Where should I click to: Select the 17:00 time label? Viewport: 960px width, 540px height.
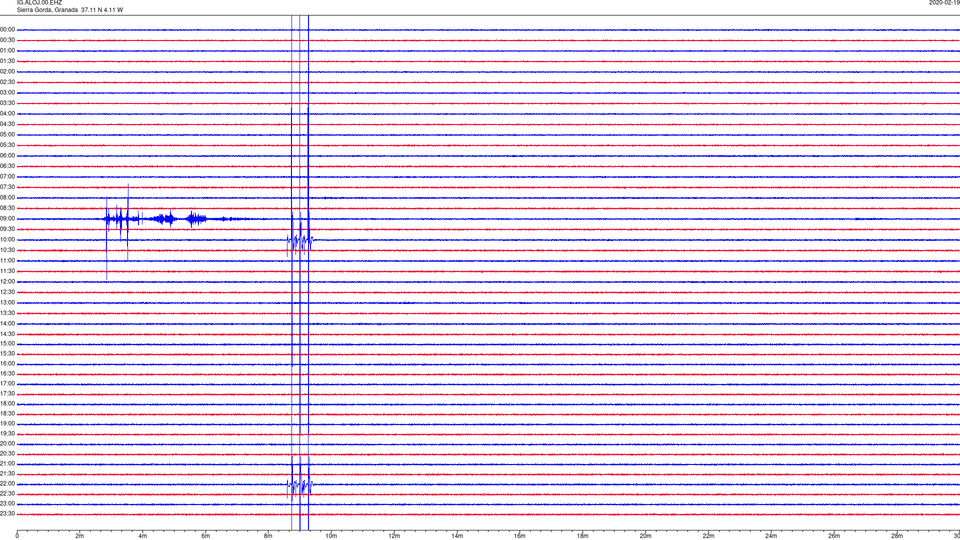point(7,384)
